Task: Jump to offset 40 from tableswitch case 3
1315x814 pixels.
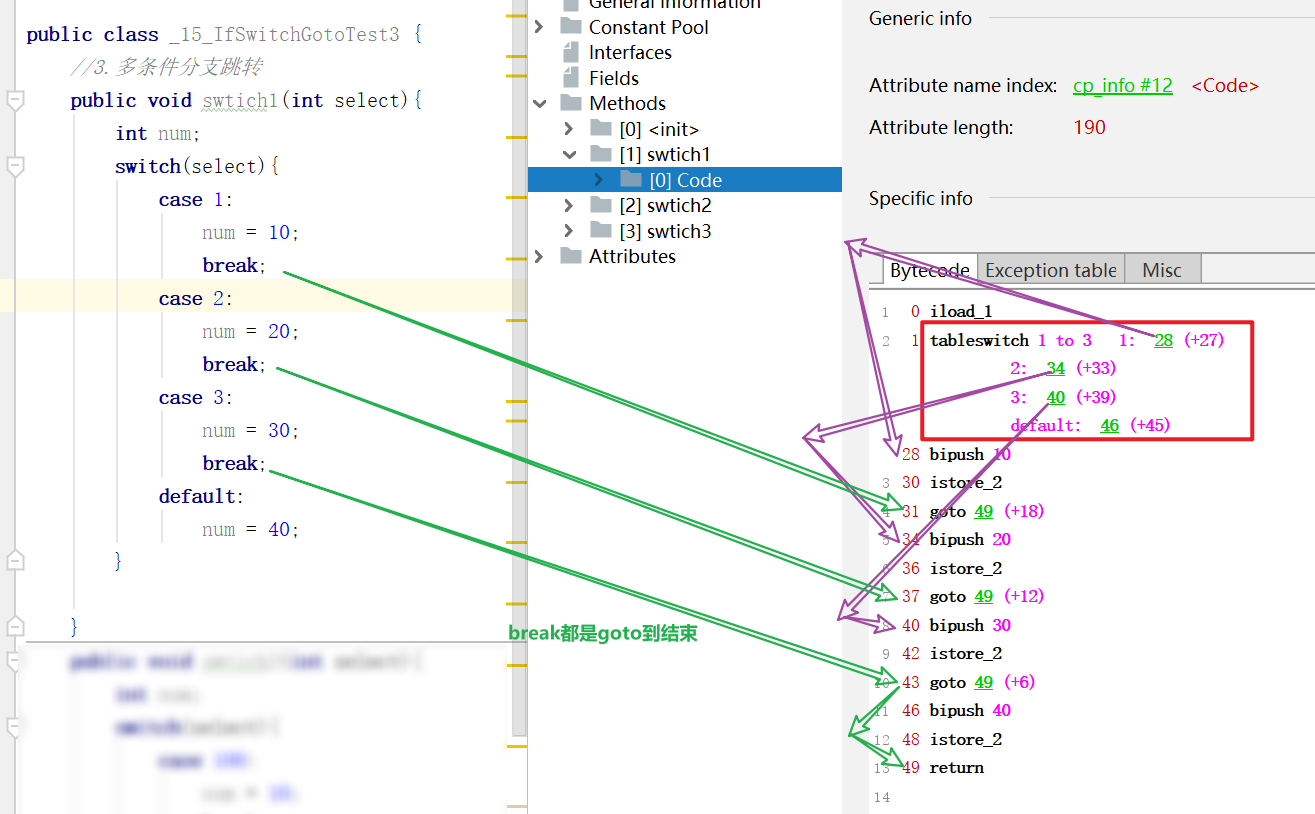Action: [x=1055, y=397]
